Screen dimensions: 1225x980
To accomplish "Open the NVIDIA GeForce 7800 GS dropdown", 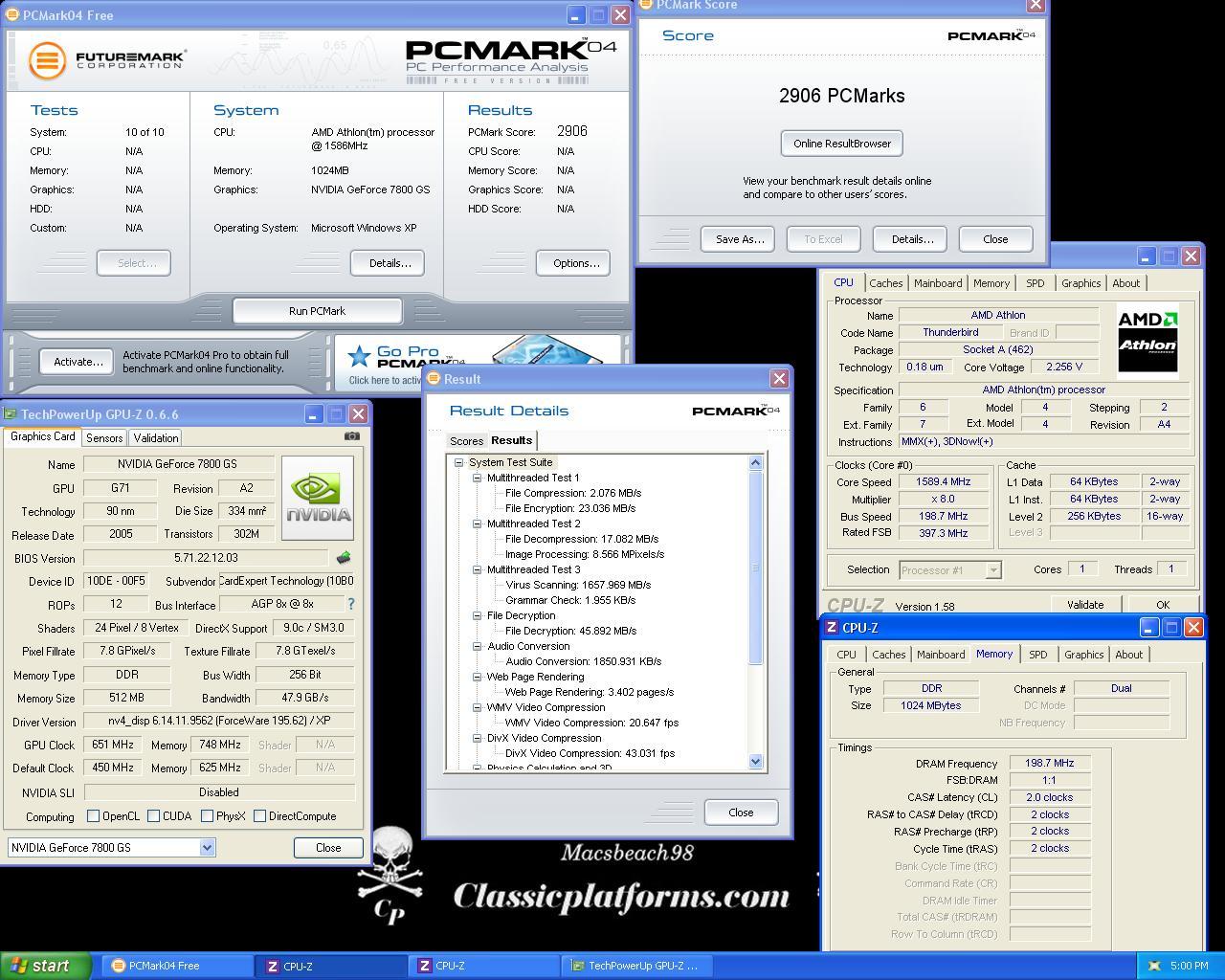I will pyautogui.click(x=207, y=848).
